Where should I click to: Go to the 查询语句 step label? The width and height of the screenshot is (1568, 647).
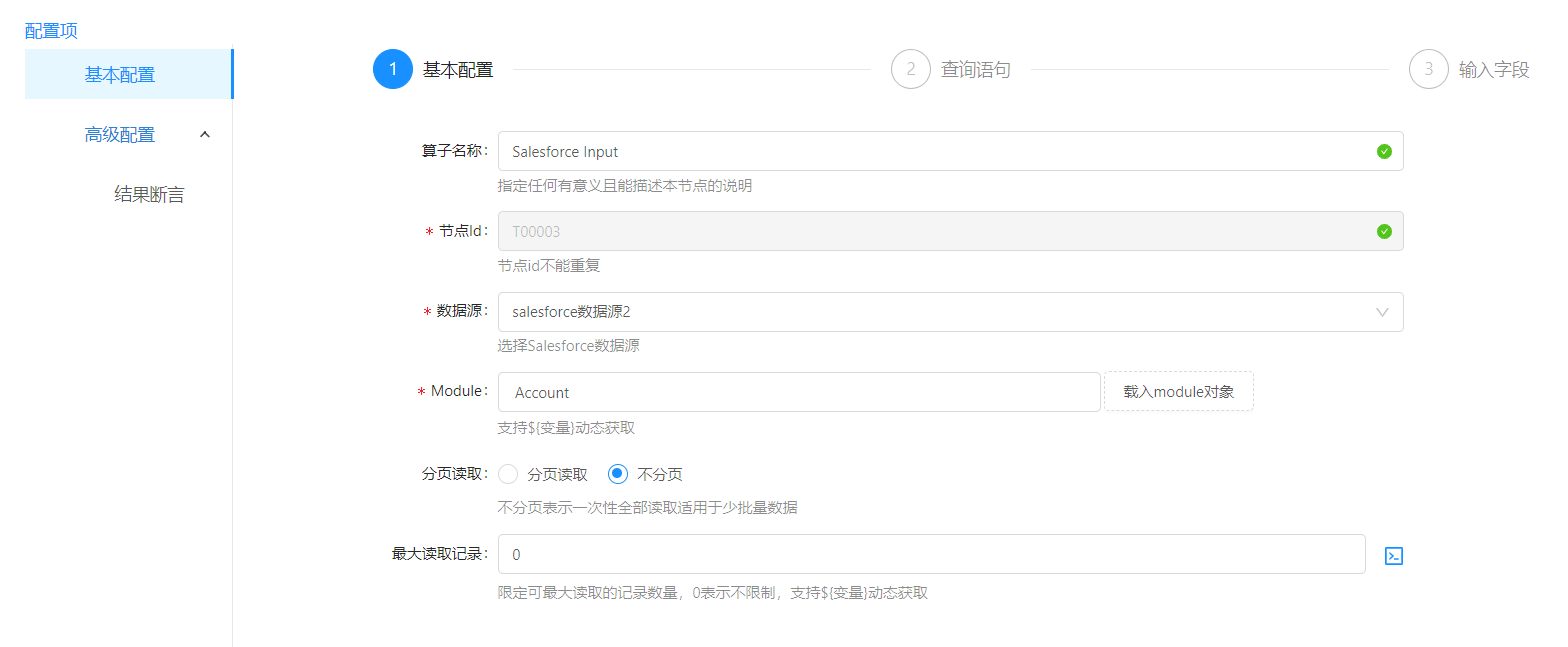tap(975, 70)
